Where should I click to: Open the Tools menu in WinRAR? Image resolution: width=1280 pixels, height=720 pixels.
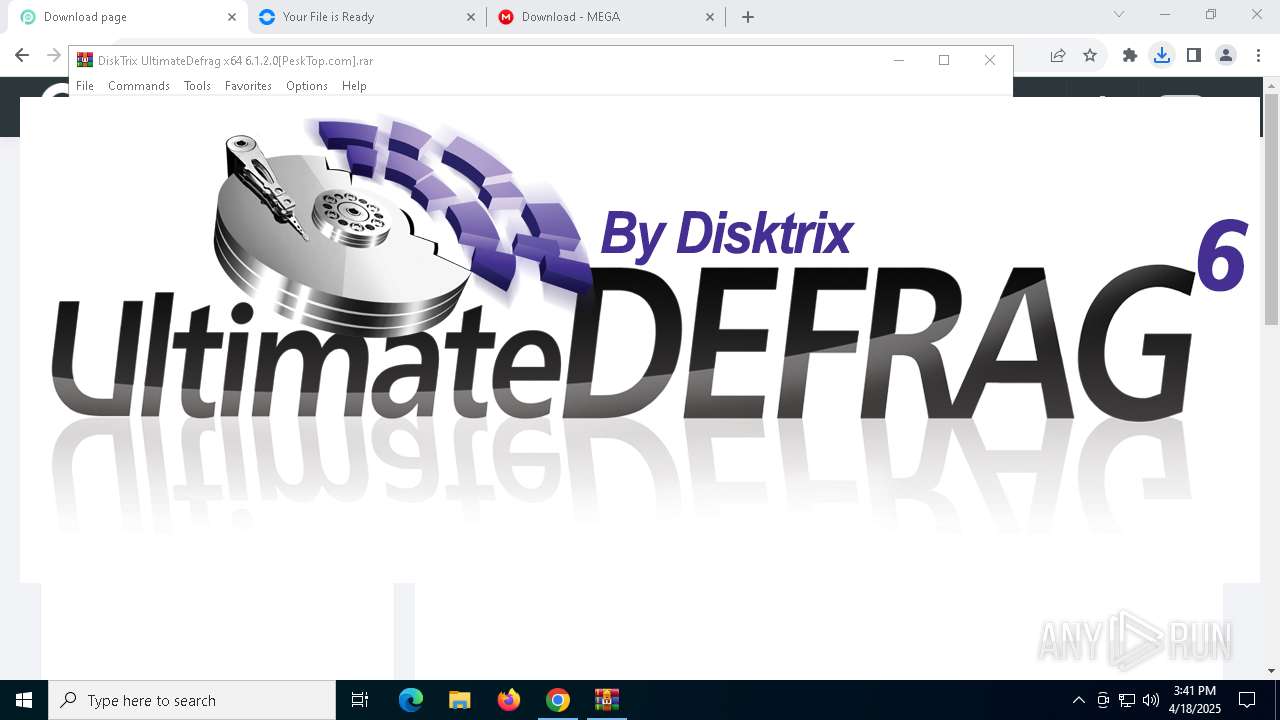tap(197, 86)
